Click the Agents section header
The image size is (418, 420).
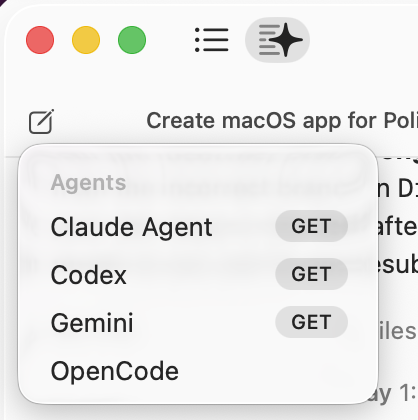pyautogui.click(x=88, y=183)
